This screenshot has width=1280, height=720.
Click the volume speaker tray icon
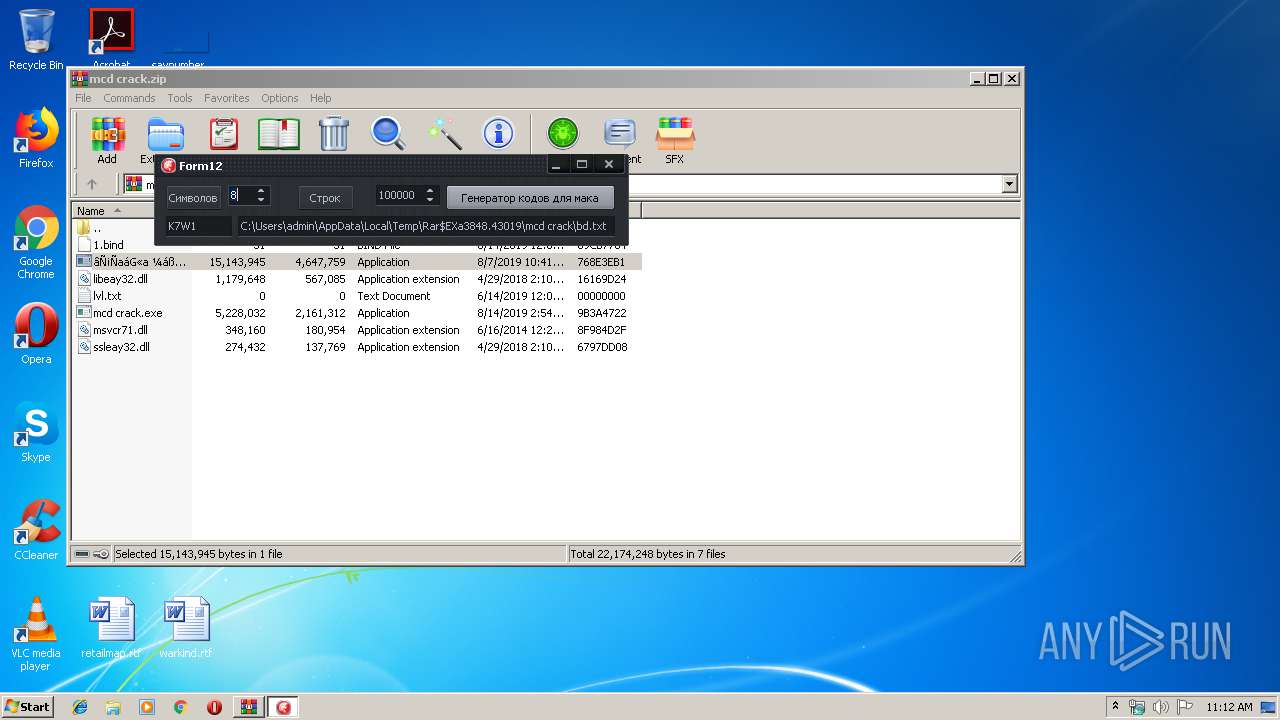click(1161, 707)
